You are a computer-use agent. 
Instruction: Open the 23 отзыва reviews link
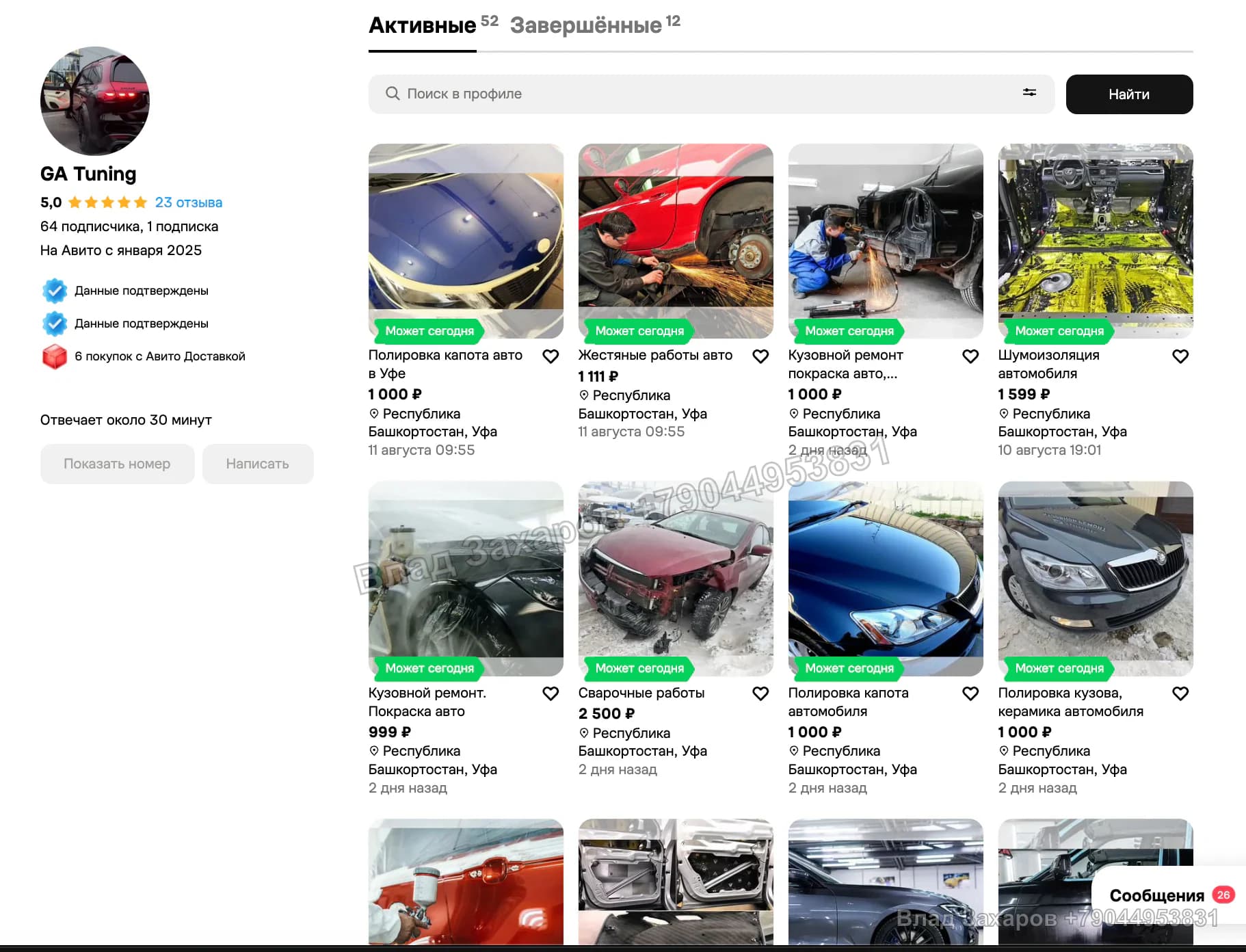(x=188, y=202)
